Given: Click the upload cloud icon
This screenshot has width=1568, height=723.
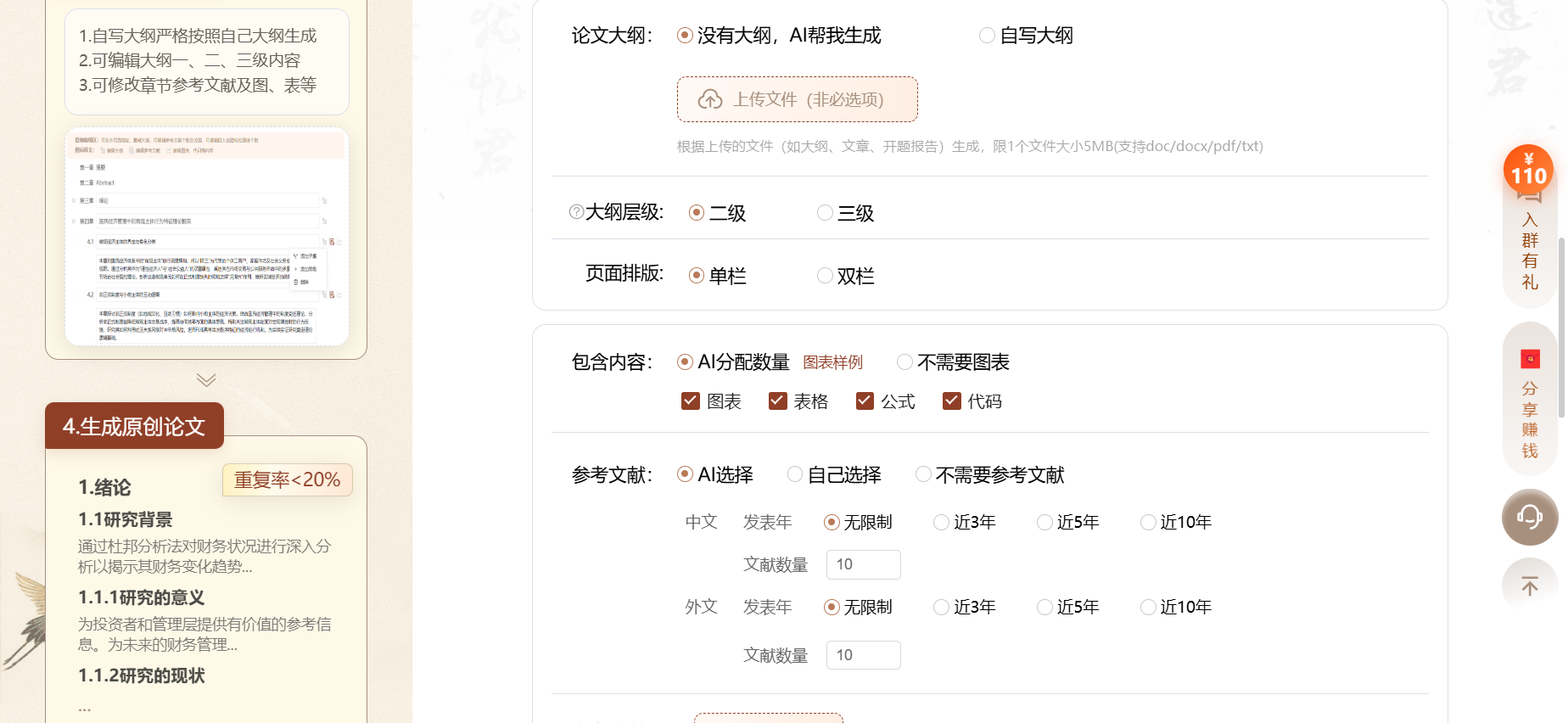Looking at the screenshot, I should click(710, 99).
